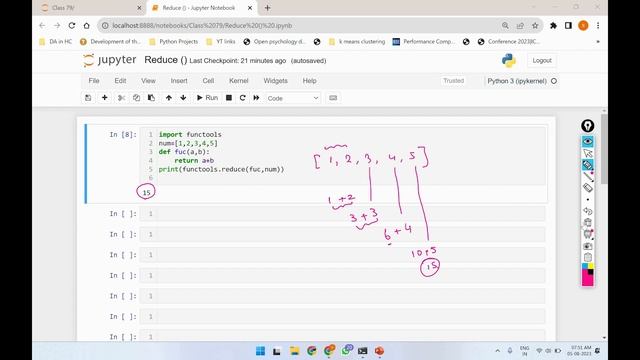
Task: Rename notebook by clicking Reduce () title
Action: [x=166, y=60]
